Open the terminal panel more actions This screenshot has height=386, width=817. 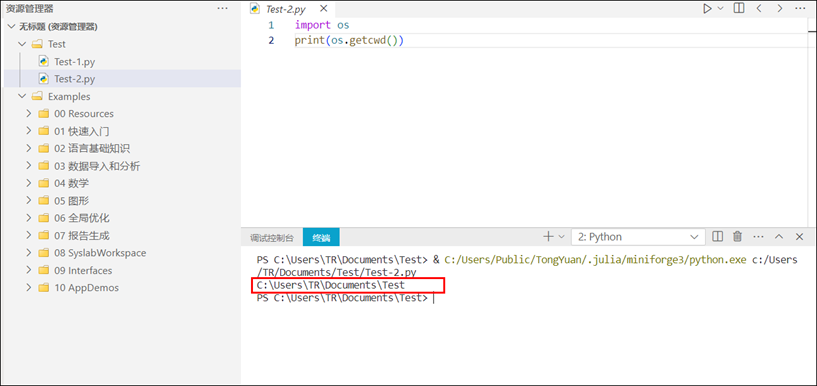click(758, 236)
